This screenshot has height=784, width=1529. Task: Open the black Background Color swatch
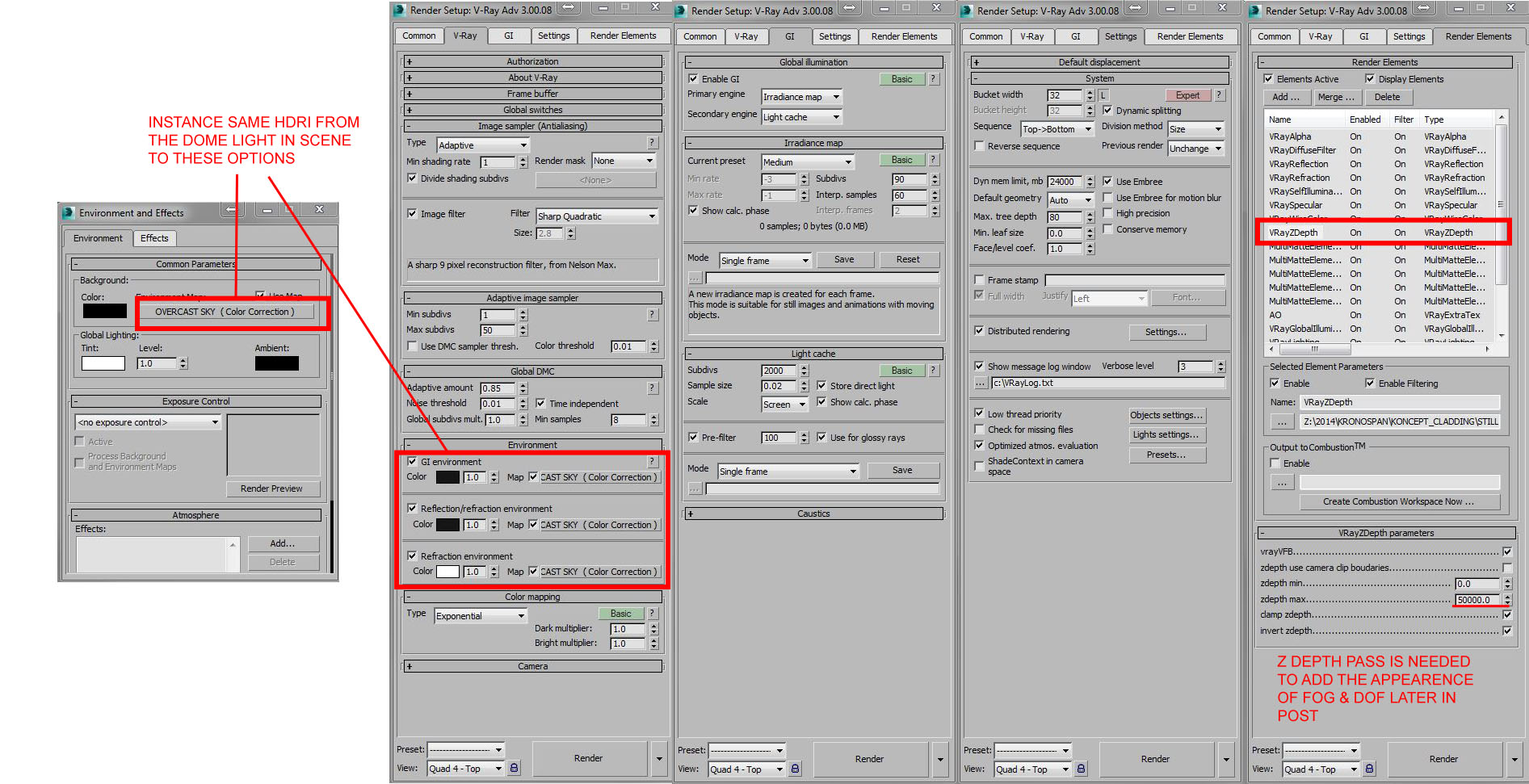pos(104,311)
